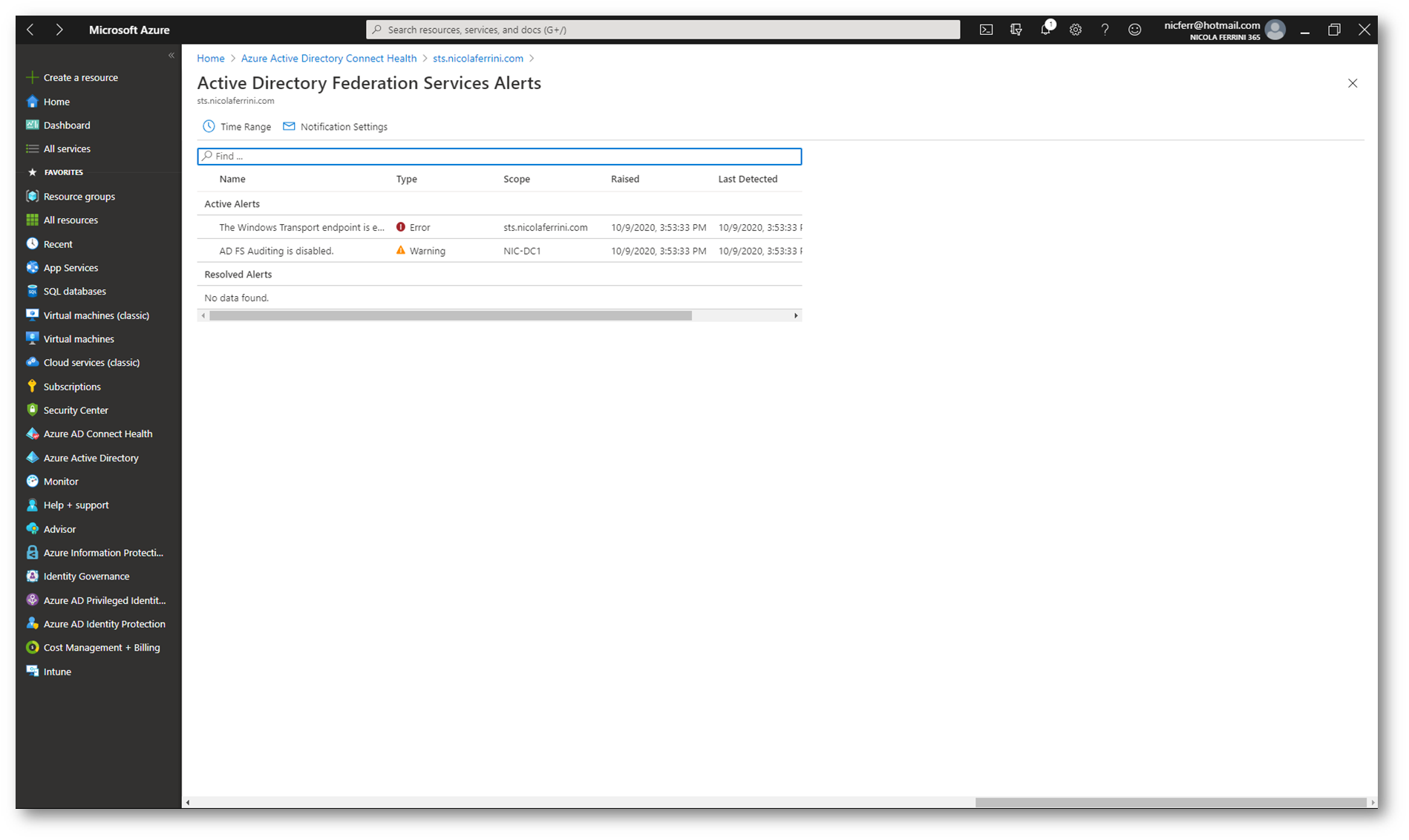Open the notifications bell

pos(1045,30)
